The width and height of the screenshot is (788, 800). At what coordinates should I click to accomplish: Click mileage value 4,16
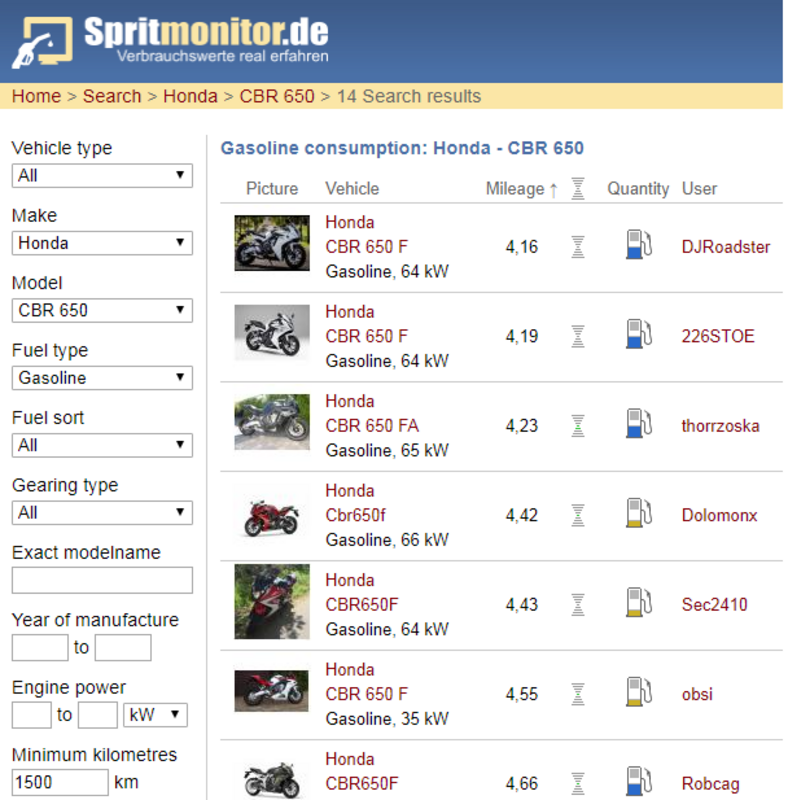pos(522,247)
